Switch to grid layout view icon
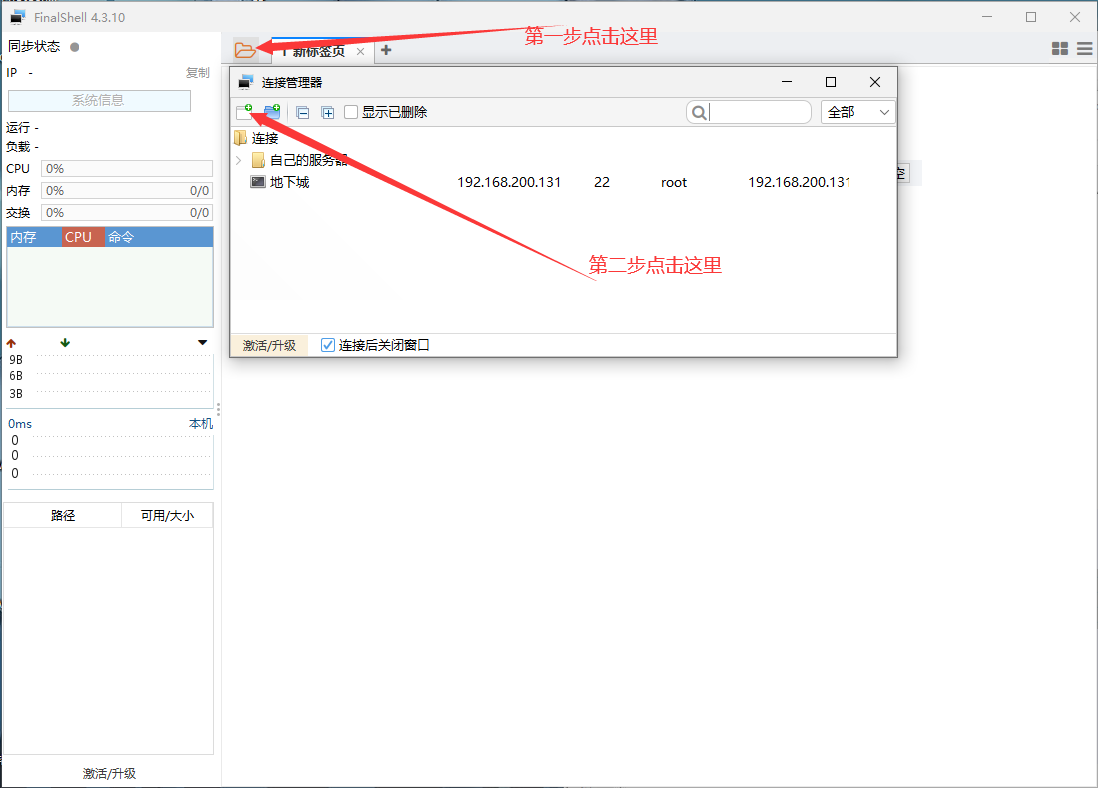 point(1060,49)
